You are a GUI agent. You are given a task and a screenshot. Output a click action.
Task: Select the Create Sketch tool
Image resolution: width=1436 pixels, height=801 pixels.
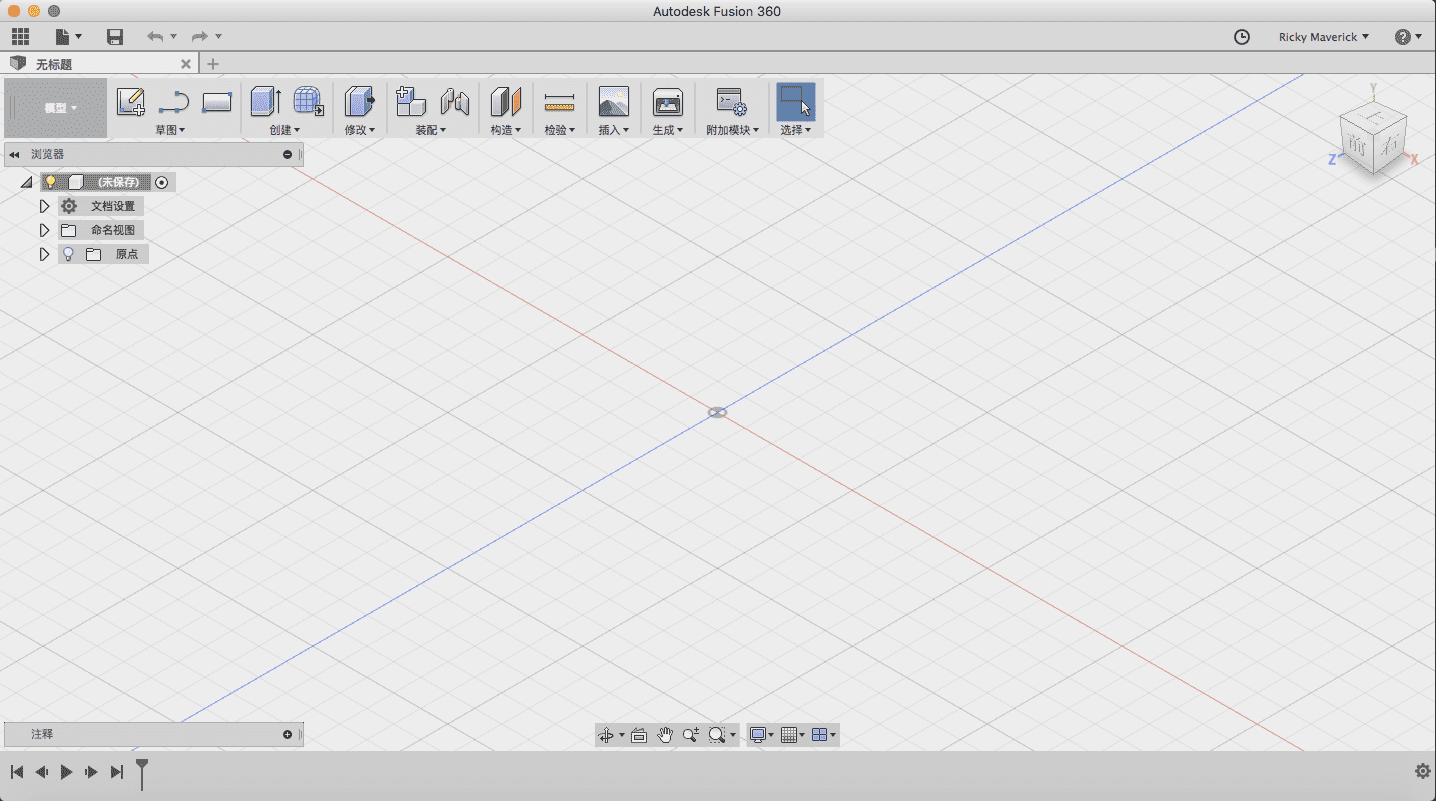pyautogui.click(x=131, y=101)
